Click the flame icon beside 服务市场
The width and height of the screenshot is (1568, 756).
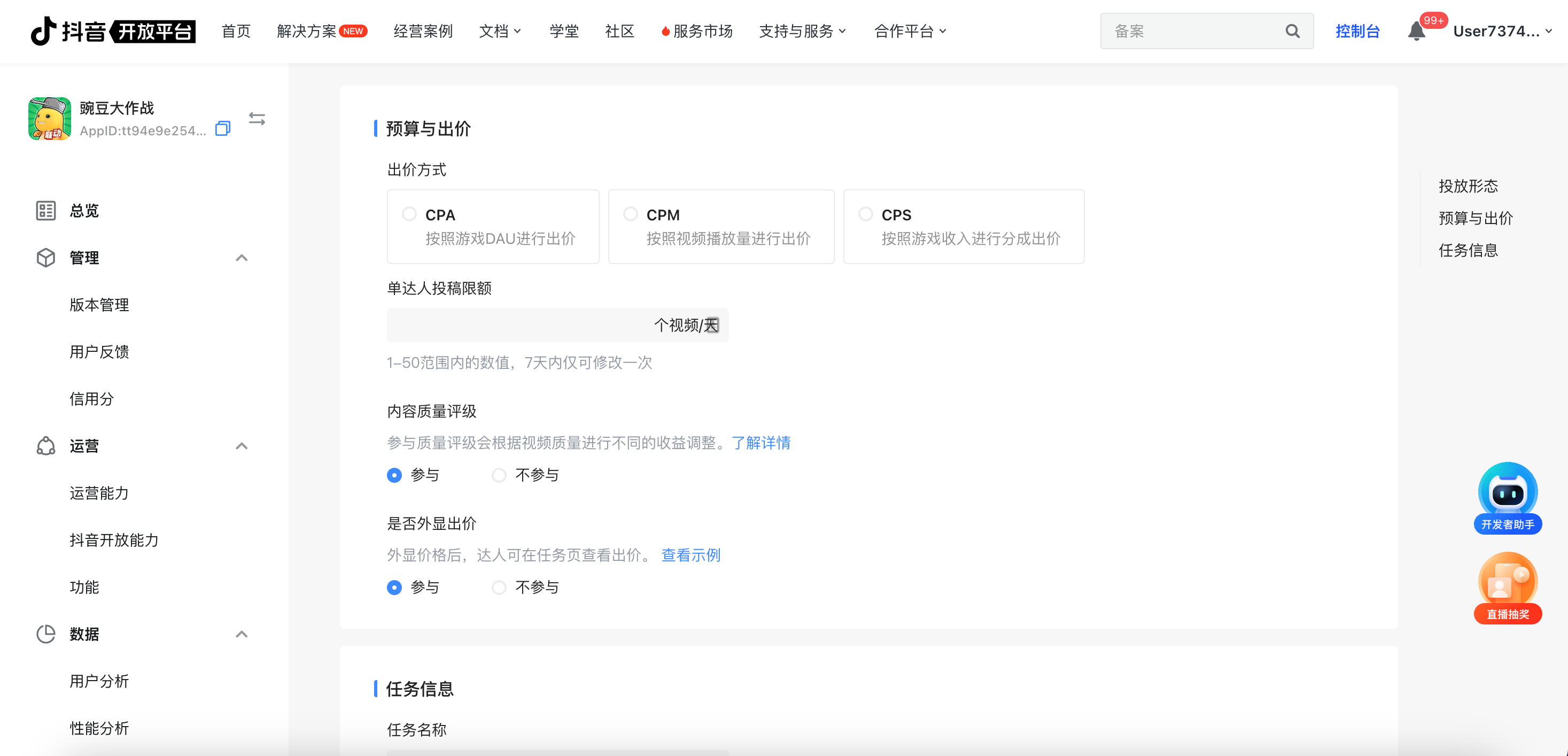click(x=665, y=31)
